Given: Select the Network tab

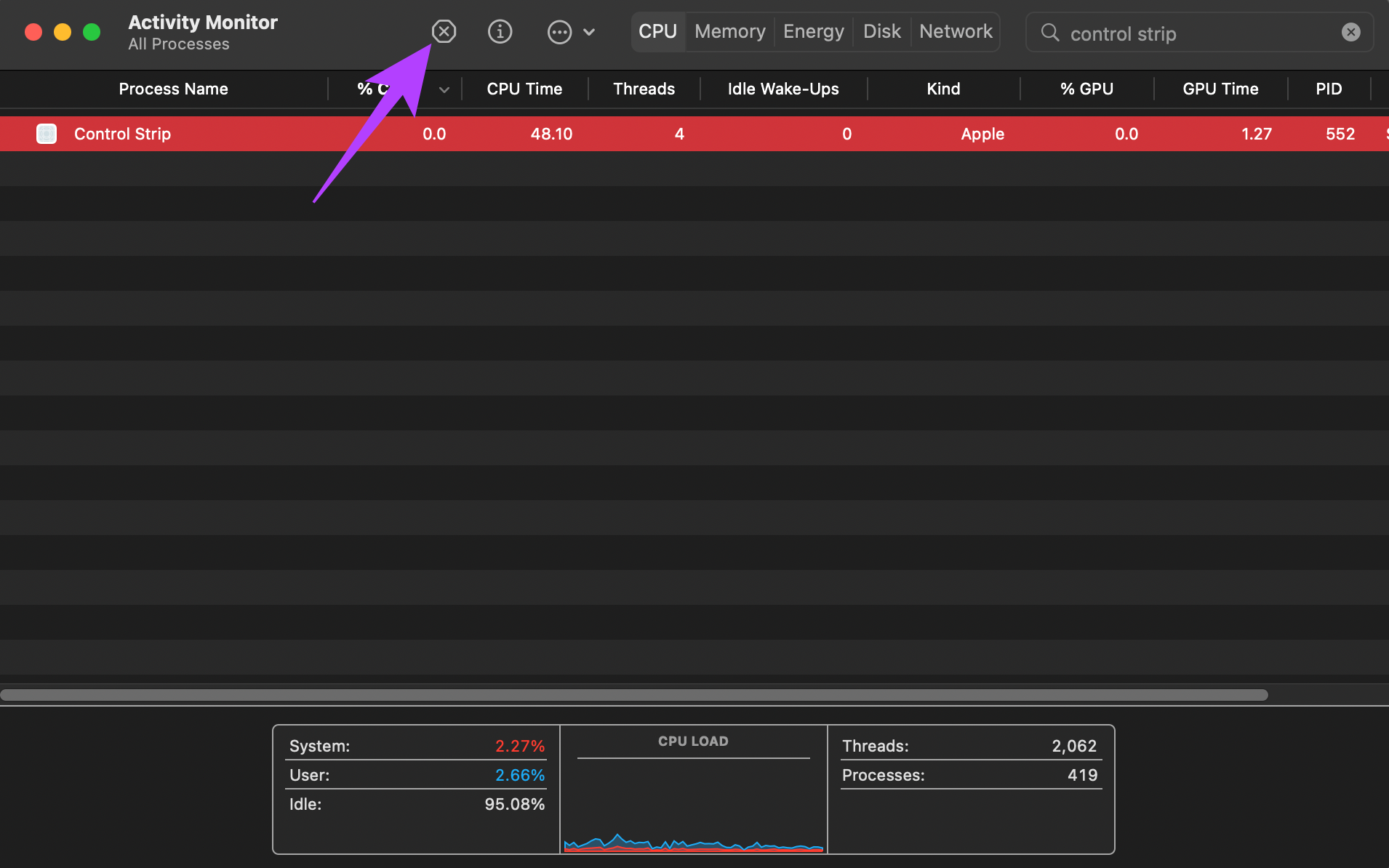Looking at the screenshot, I should click(x=956, y=32).
